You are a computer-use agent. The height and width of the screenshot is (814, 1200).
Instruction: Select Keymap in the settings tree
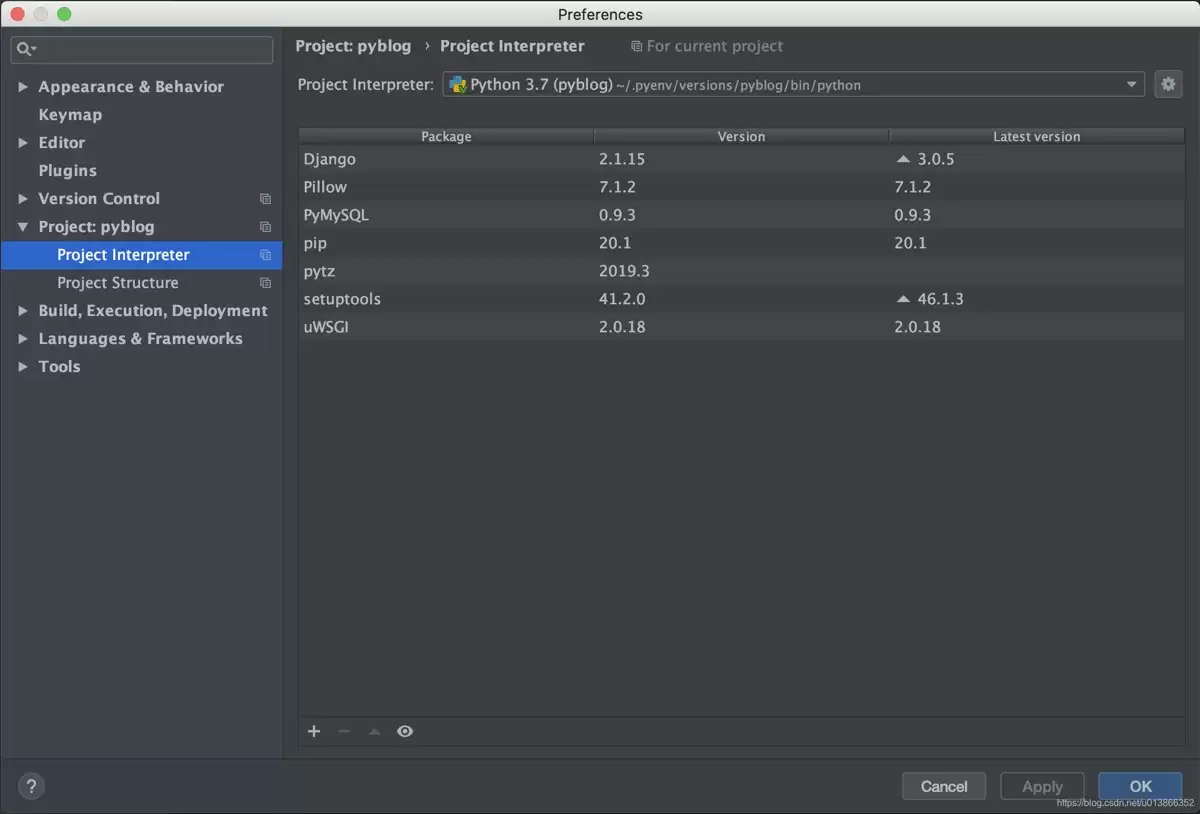click(70, 115)
